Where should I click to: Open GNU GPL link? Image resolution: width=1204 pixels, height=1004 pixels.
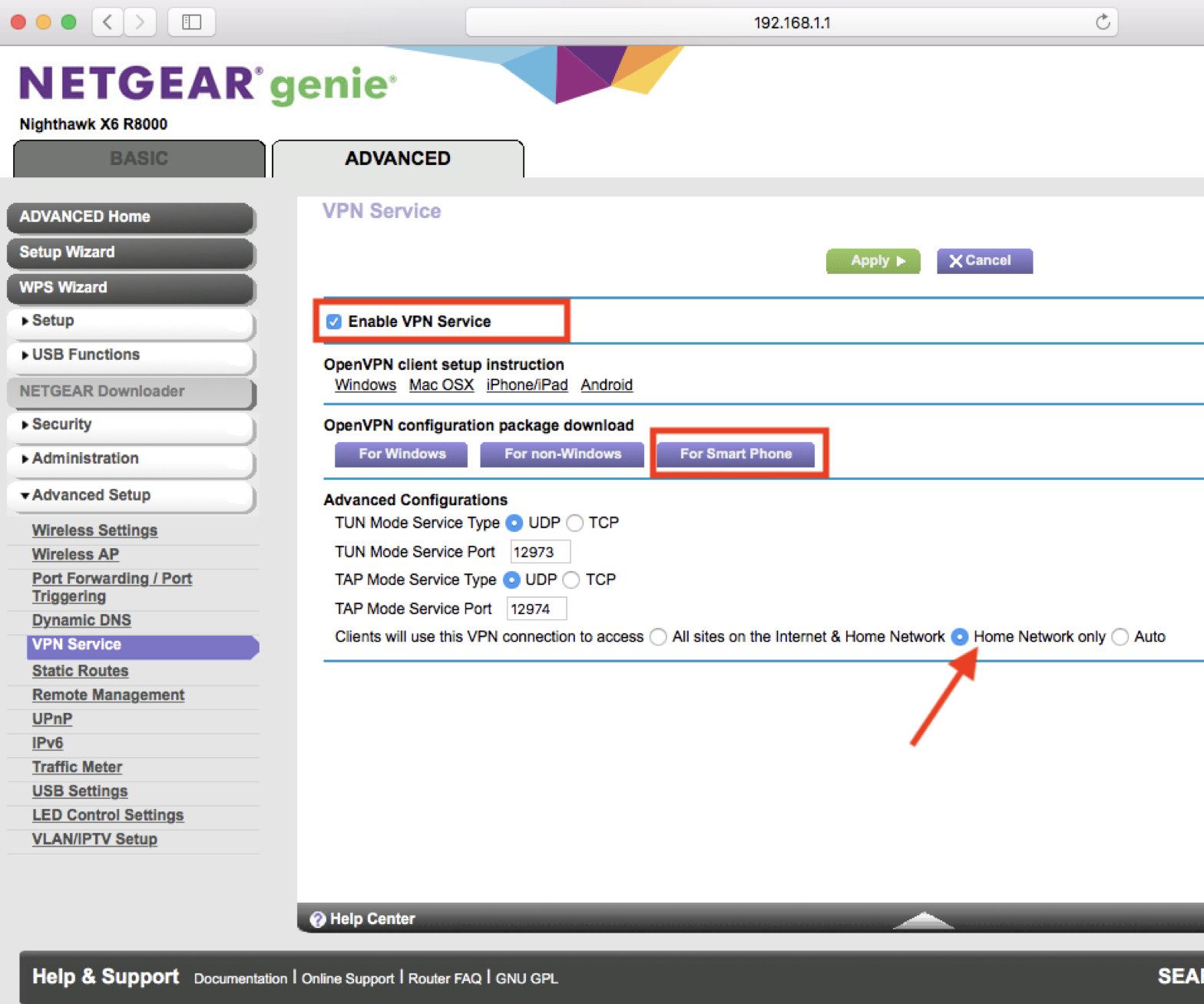pos(527,979)
